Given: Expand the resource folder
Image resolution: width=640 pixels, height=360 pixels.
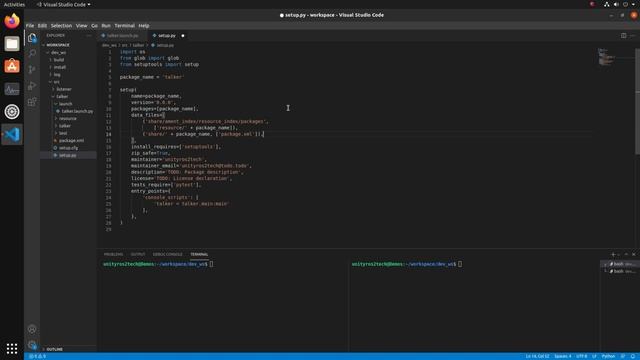Looking at the screenshot, I should 68,119.
